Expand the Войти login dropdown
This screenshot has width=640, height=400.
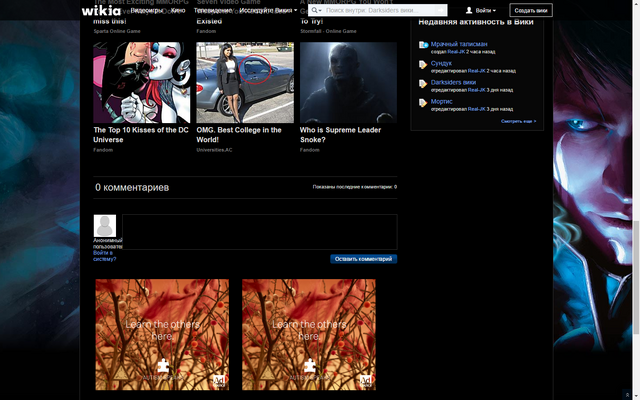click(x=485, y=10)
